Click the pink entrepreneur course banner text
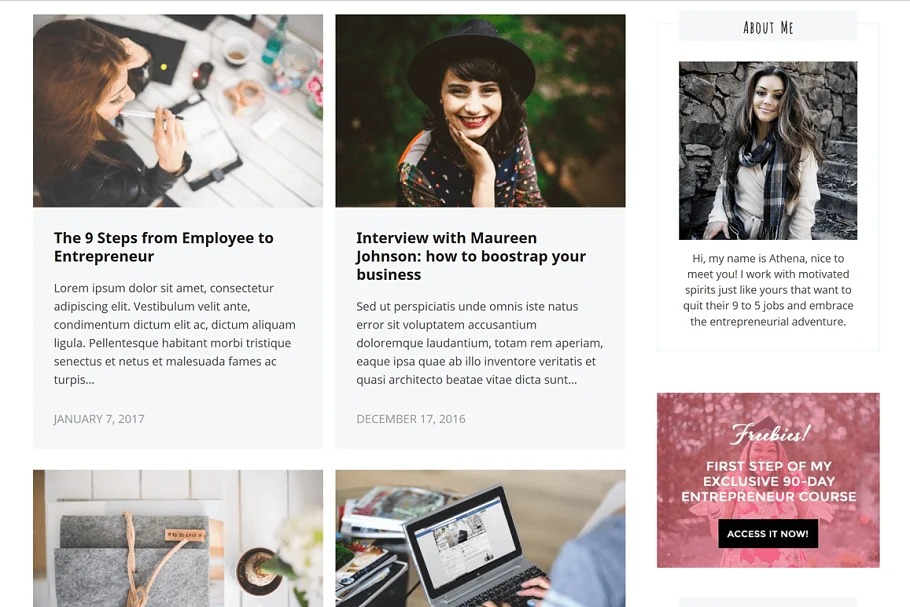 click(x=768, y=481)
